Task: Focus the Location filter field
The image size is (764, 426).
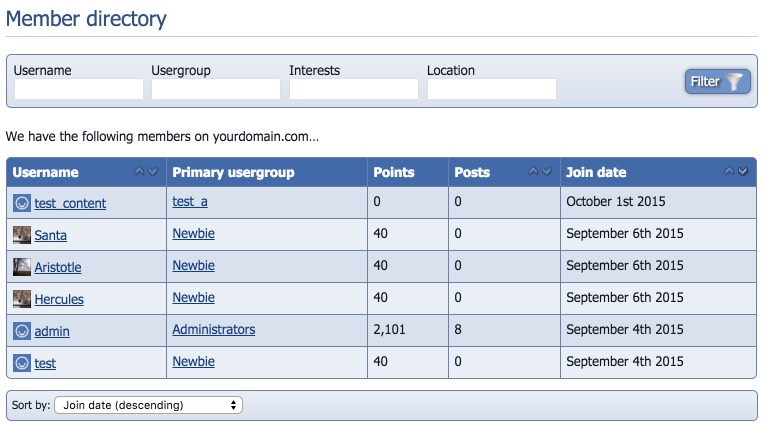Action: (x=492, y=89)
